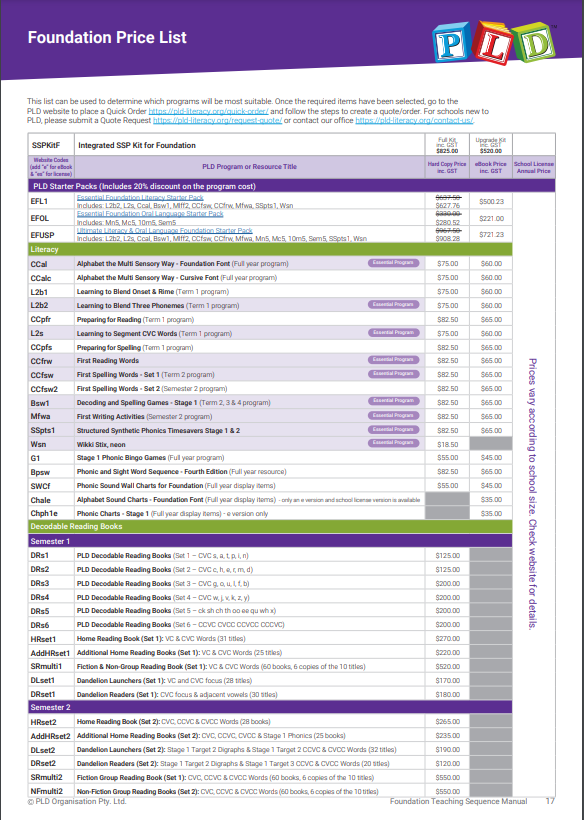Click the NFmulti2 code

(47, 791)
